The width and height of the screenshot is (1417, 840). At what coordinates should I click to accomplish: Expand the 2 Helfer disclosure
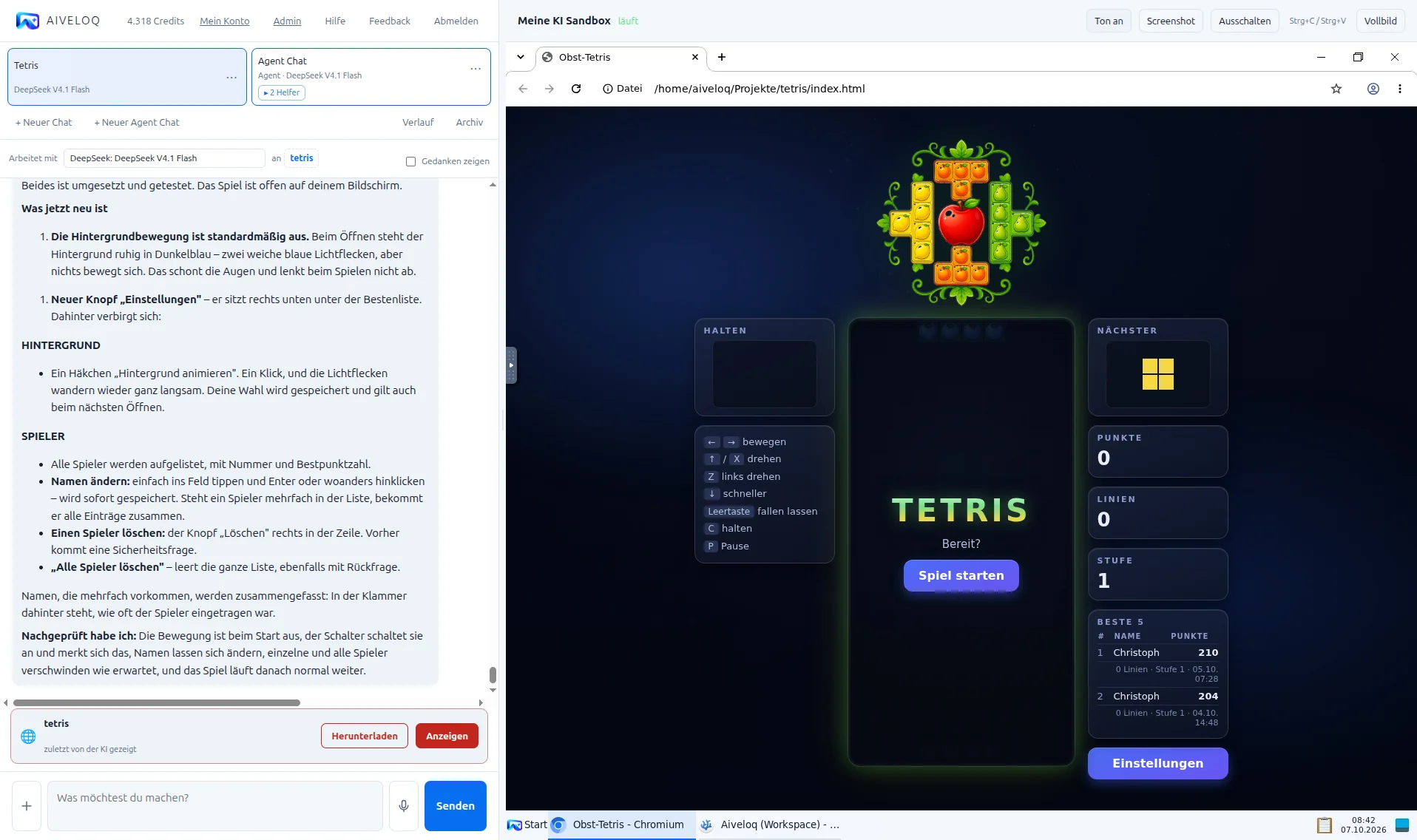coord(282,92)
